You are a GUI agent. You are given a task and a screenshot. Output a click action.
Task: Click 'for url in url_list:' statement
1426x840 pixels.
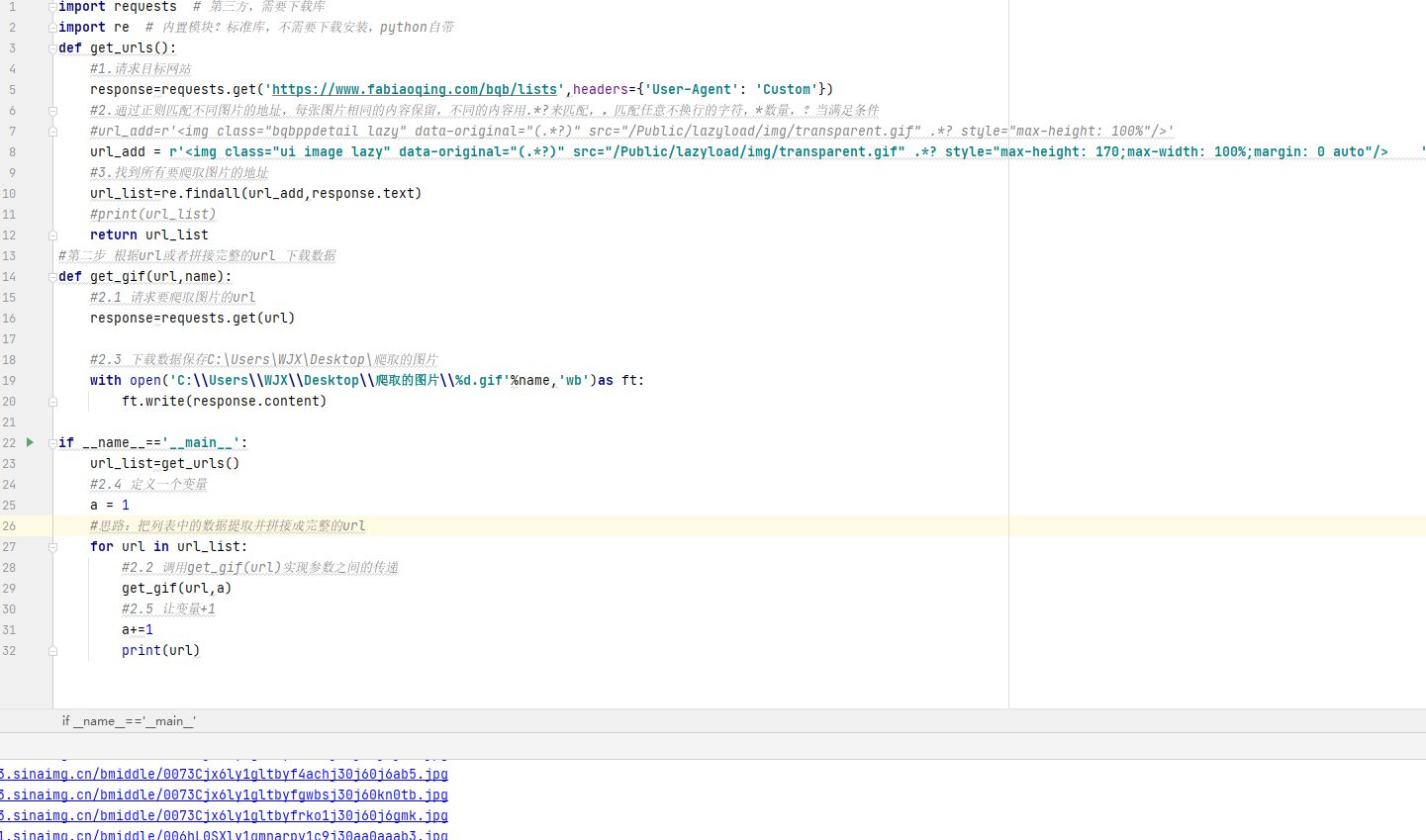click(x=169, y=546)
